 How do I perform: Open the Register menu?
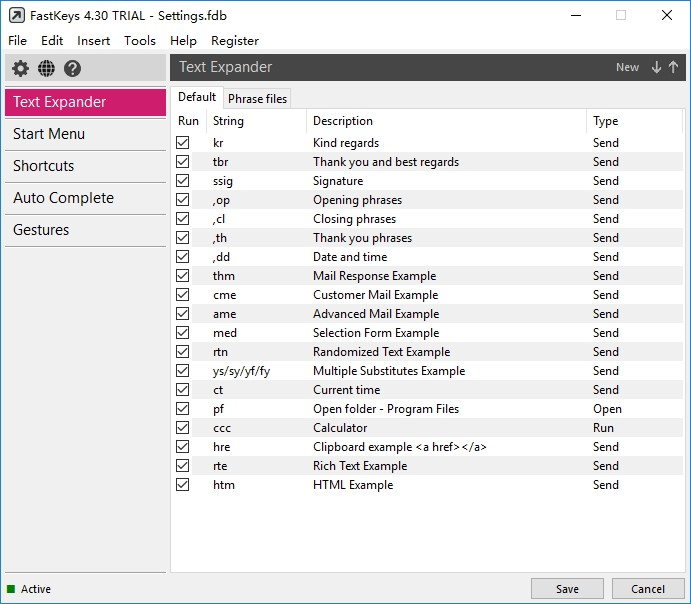pyautogui.click(x=235, y=41)
